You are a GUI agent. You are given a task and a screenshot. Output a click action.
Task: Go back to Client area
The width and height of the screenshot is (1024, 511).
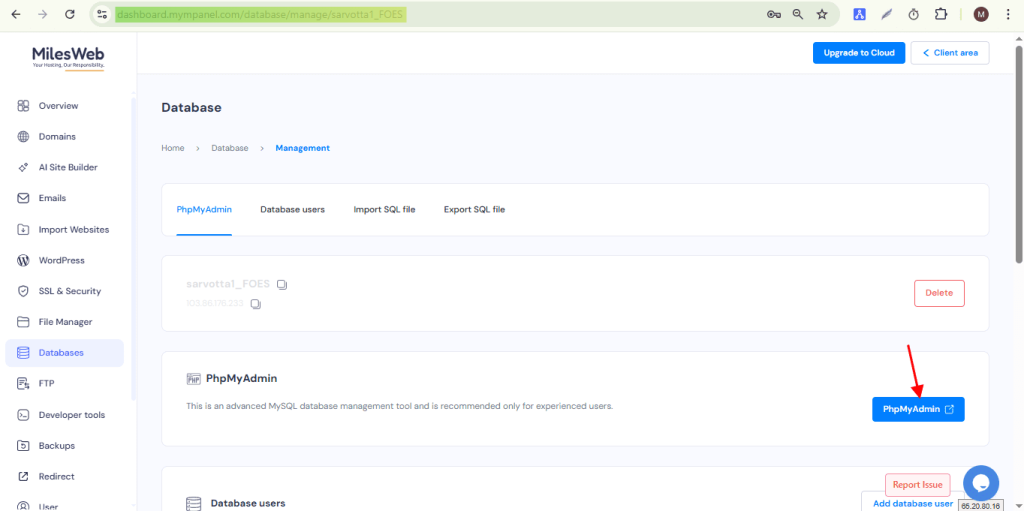pyautogui.click(x=950, y=53)
